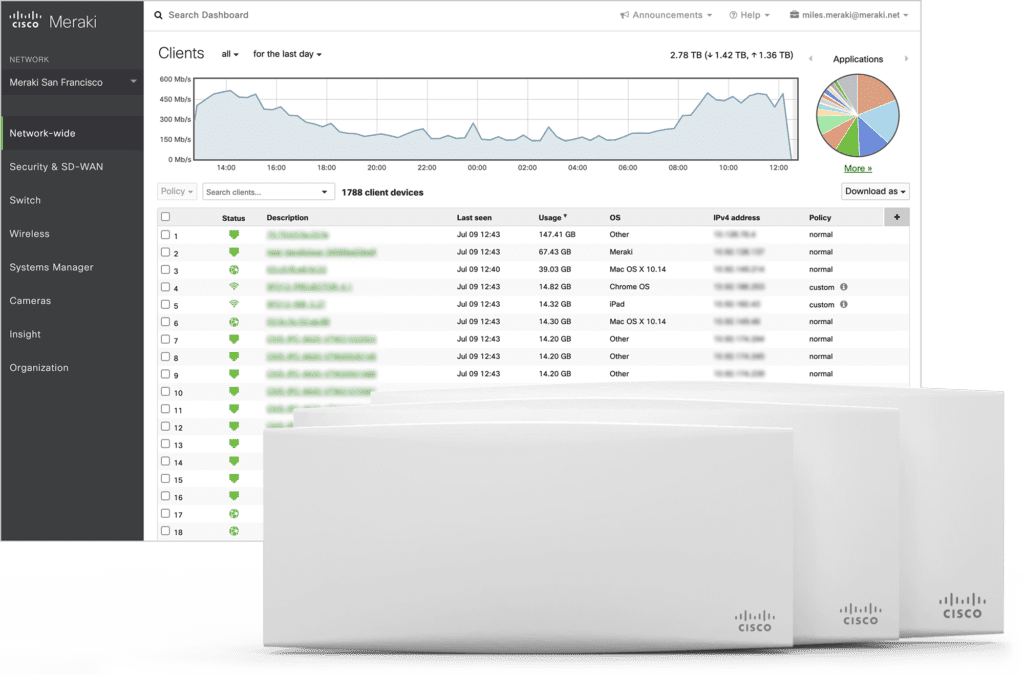
Task: Toggle the select-all clients checkbox
Action: pos(165,217)
